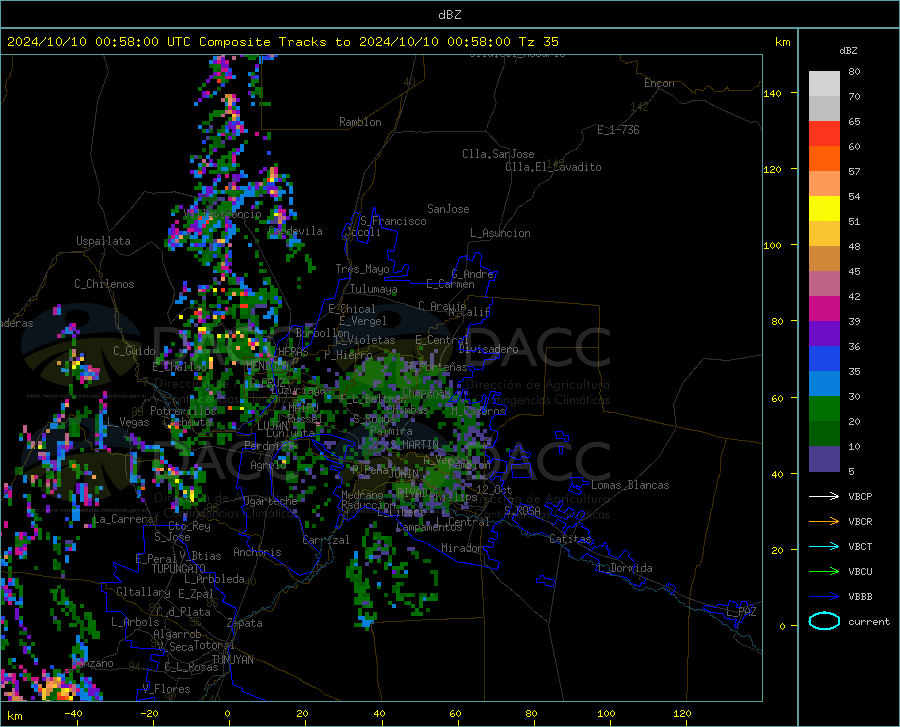This screenshot has width=900, height=727.
Task: Click the Potrerillos map label
Action: (183, 411)
